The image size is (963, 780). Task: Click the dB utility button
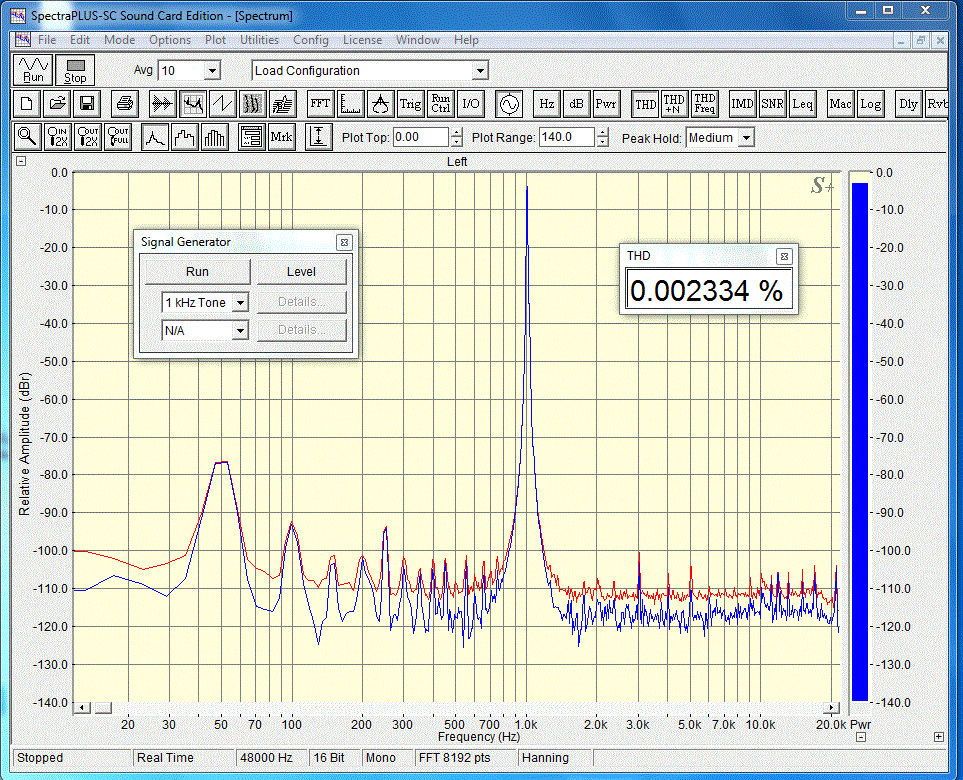(x=576, y=104)
